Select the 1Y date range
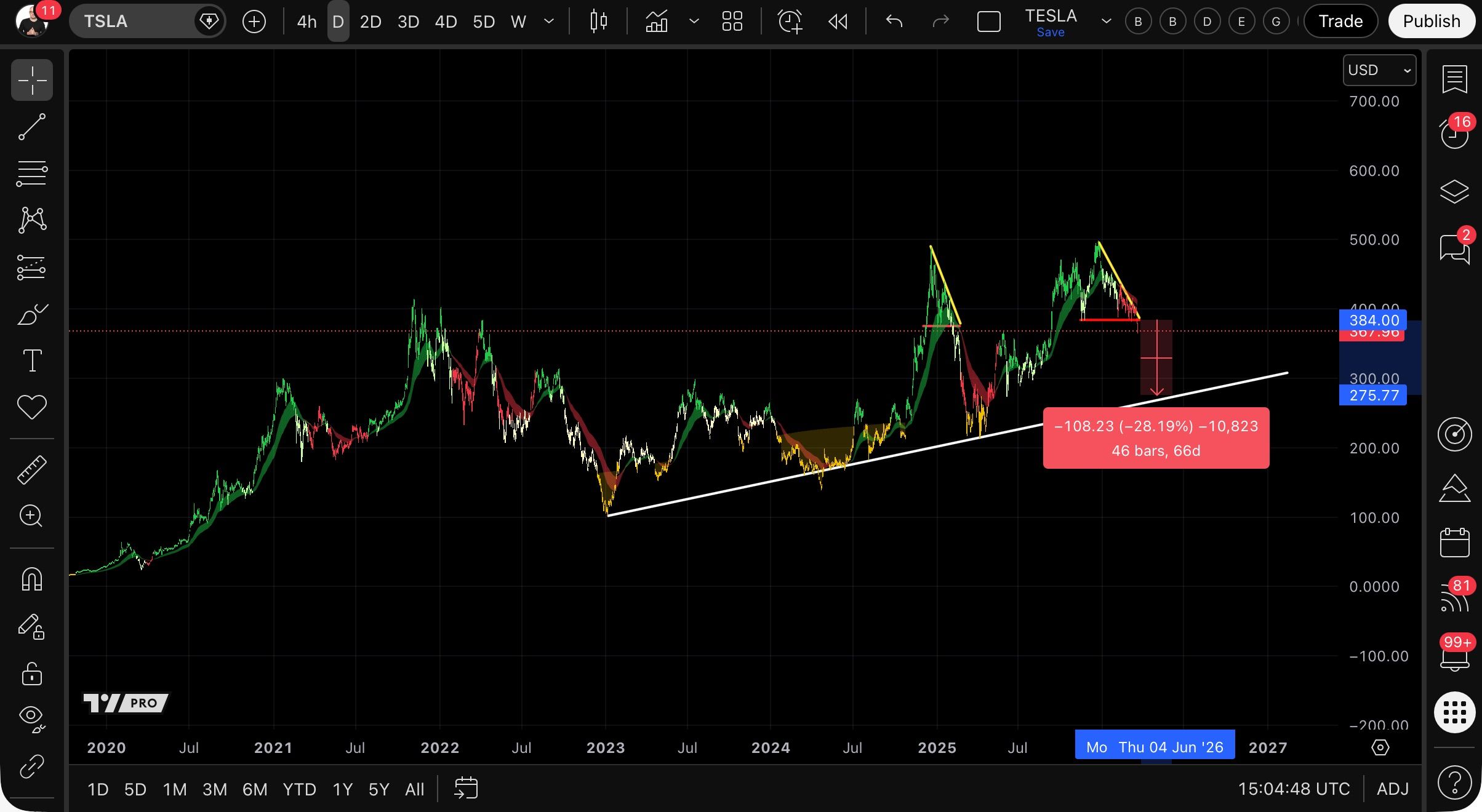This screenshot has width=1482, height=812. point(342,789)
